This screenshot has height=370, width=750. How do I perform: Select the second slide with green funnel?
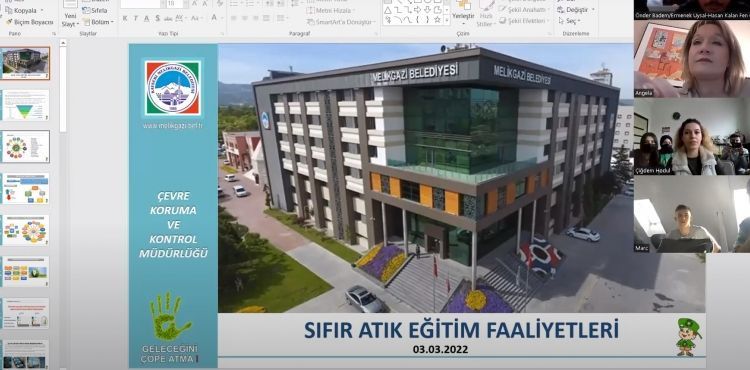click(26, 105)
